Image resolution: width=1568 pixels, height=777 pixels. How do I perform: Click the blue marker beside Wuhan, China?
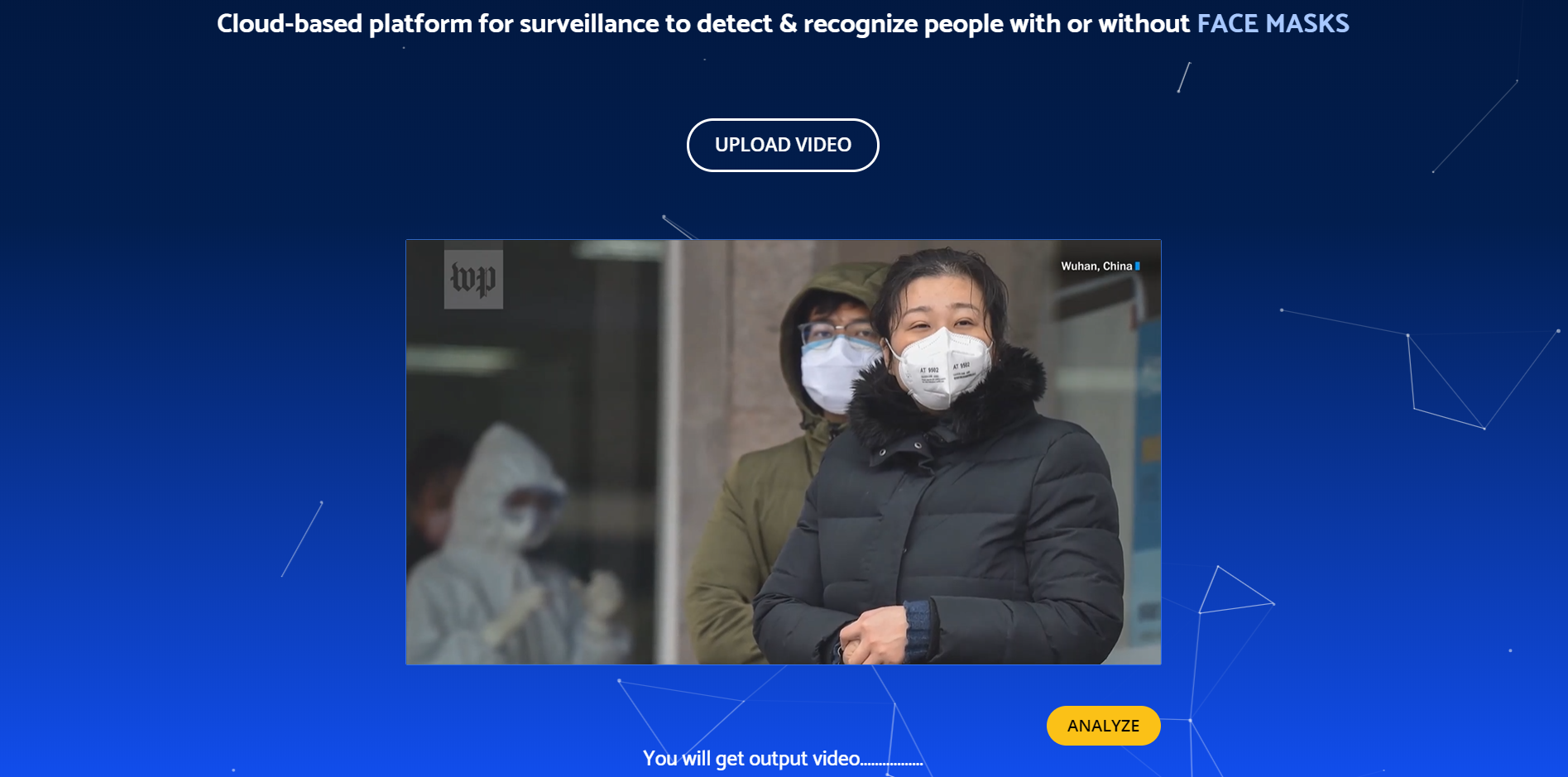pyautogui.click(x=1138, y=266)
